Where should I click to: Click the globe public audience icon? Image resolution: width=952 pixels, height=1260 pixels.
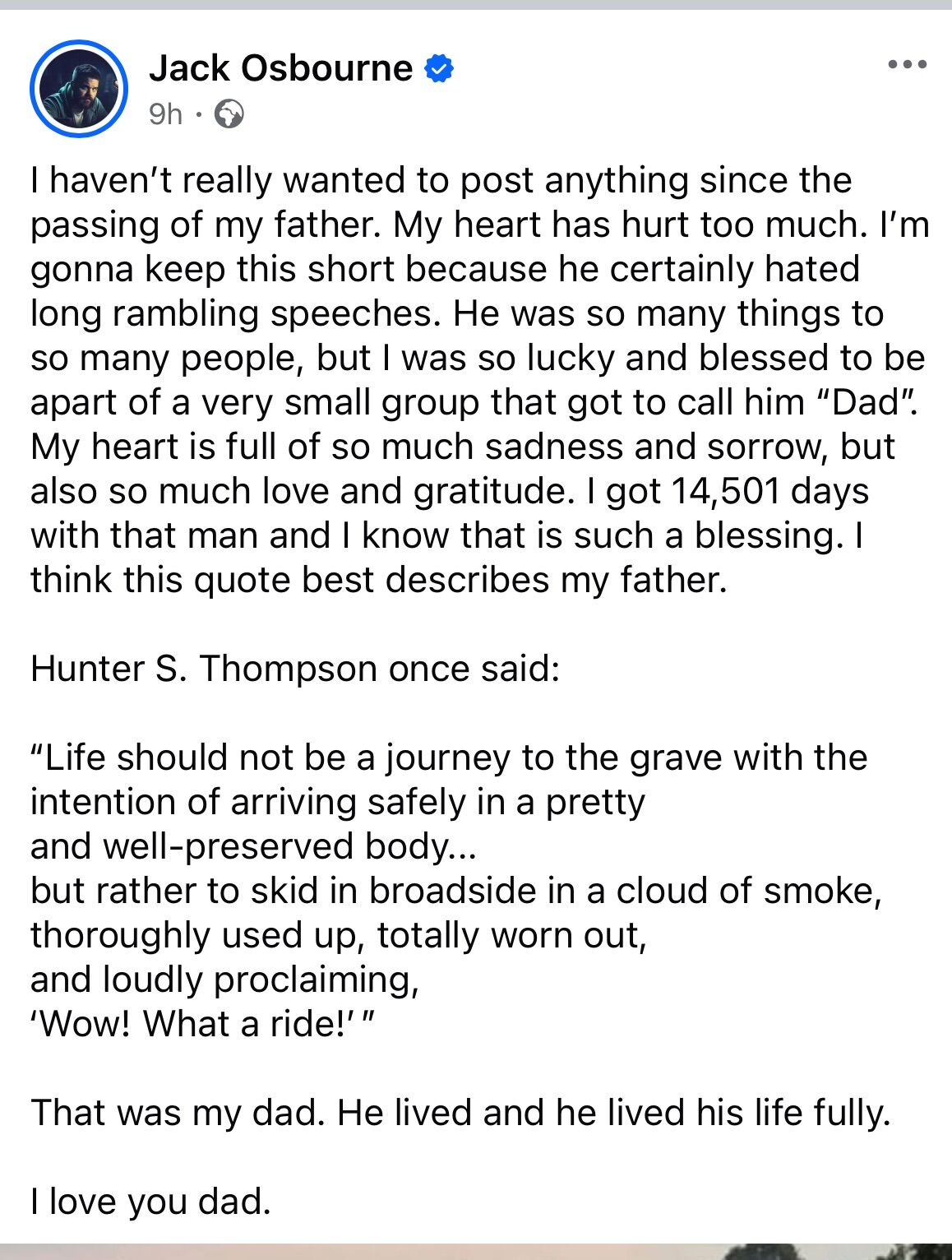point(229,113)
